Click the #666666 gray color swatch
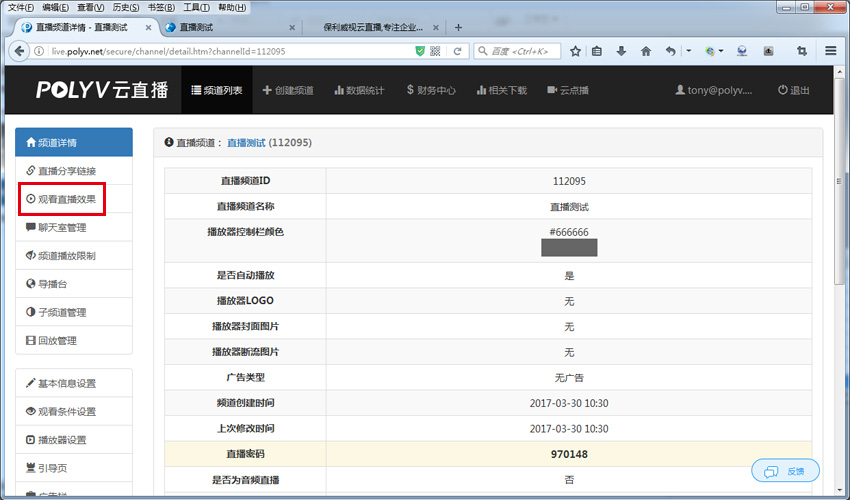This screenshot has height=500, width=850. click(568, 247)
